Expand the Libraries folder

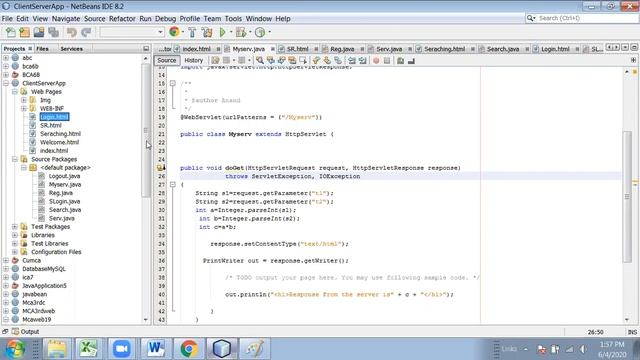[x=15, y=235]
